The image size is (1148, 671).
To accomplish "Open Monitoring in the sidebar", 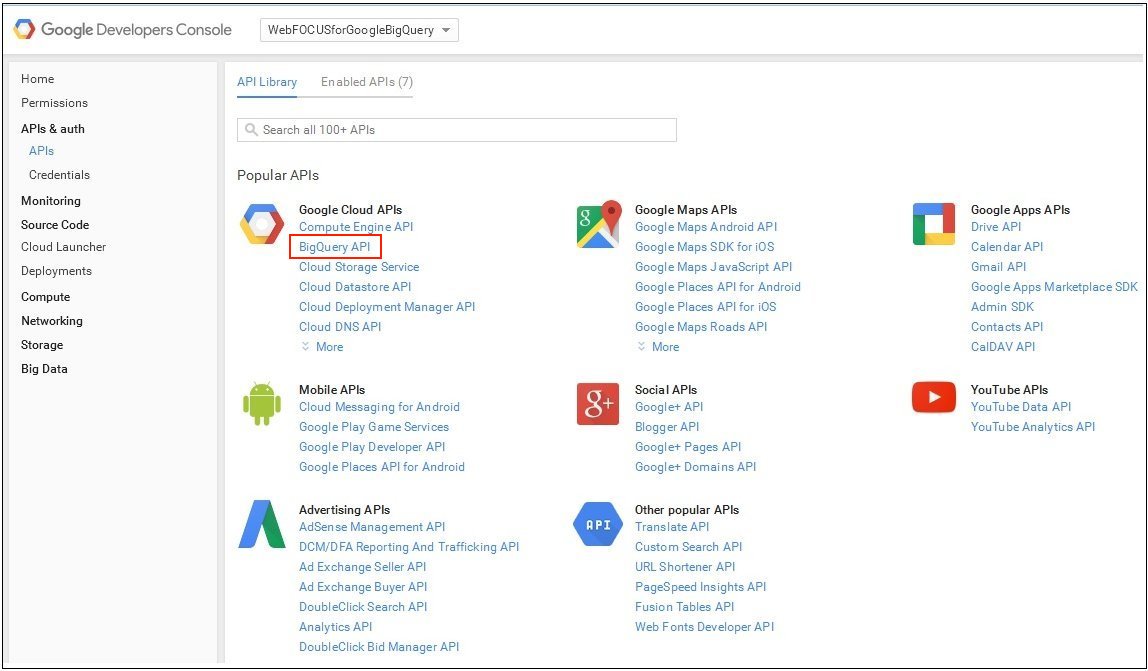I will 51,201.
